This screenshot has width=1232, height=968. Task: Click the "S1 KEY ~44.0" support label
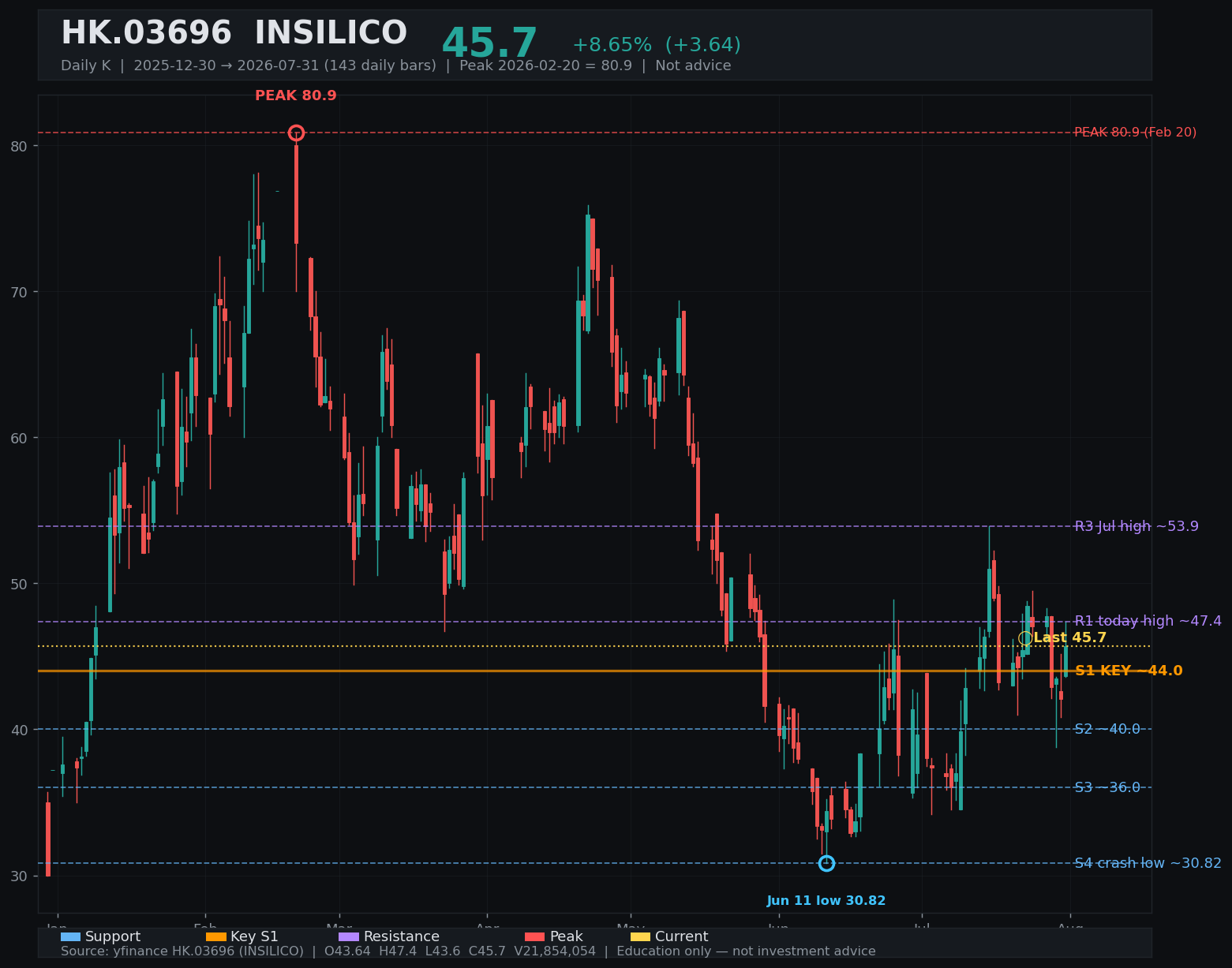point(1129,671)
